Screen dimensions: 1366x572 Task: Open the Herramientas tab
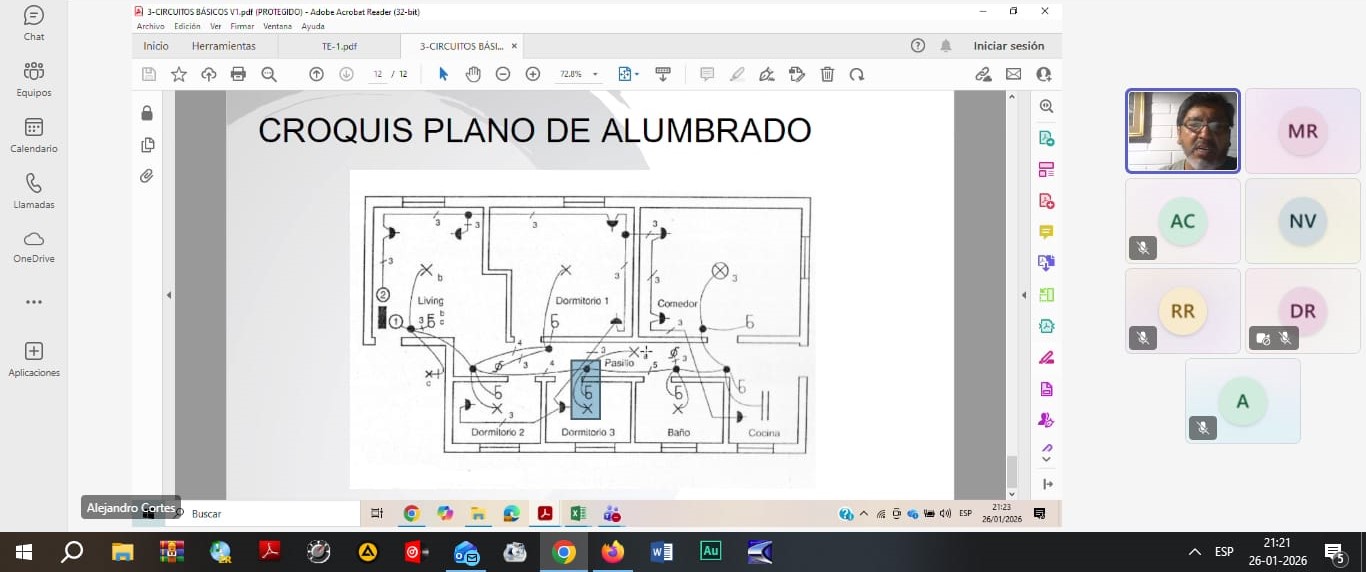tap(223, 46)
